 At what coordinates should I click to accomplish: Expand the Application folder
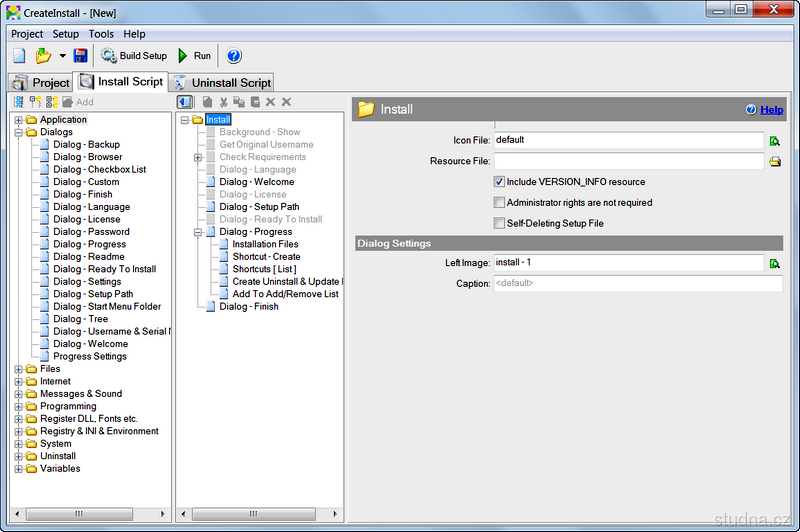pos(18,120)
